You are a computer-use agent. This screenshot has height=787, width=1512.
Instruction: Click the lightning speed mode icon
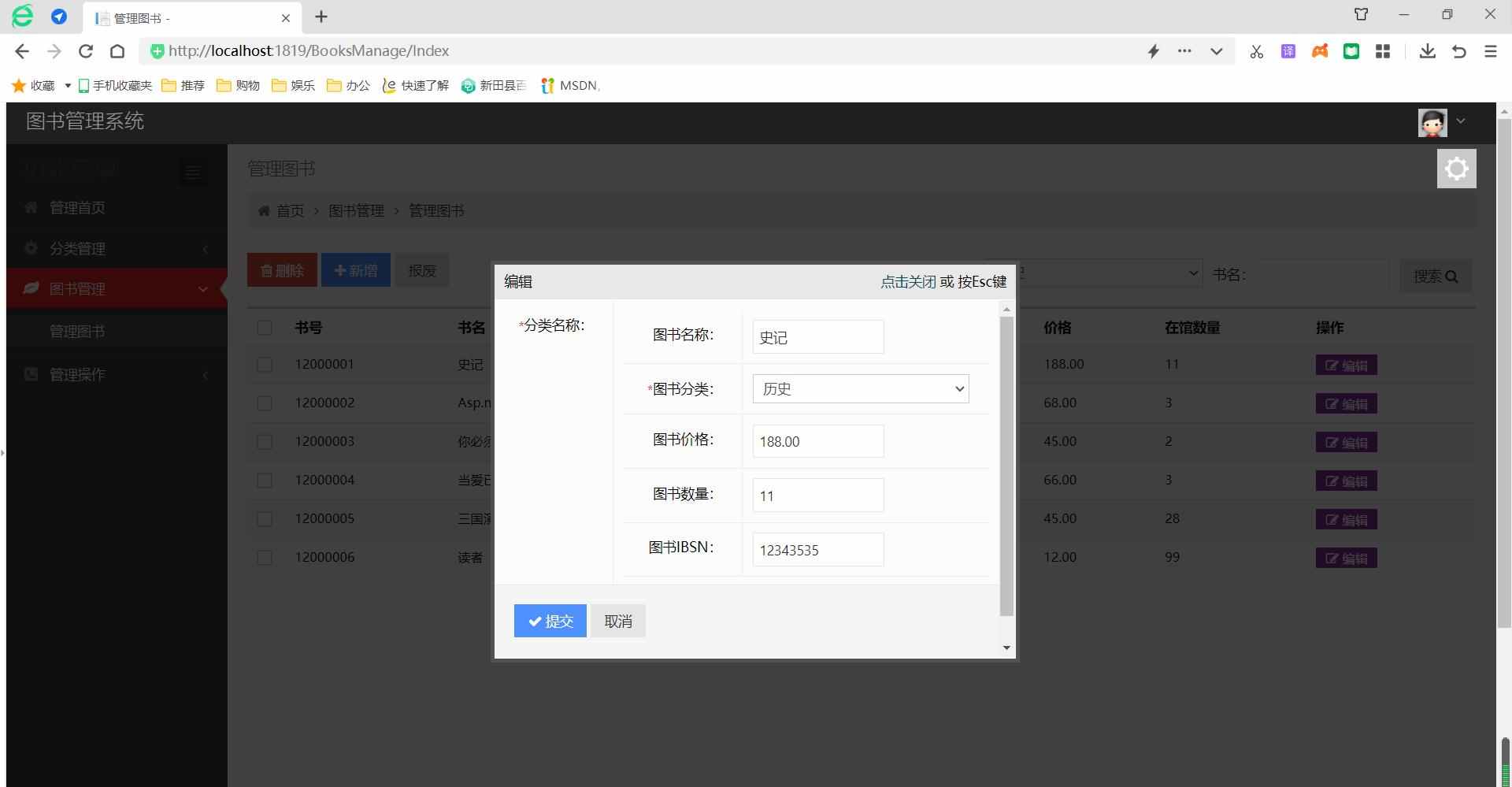[x=1154, y=51]
